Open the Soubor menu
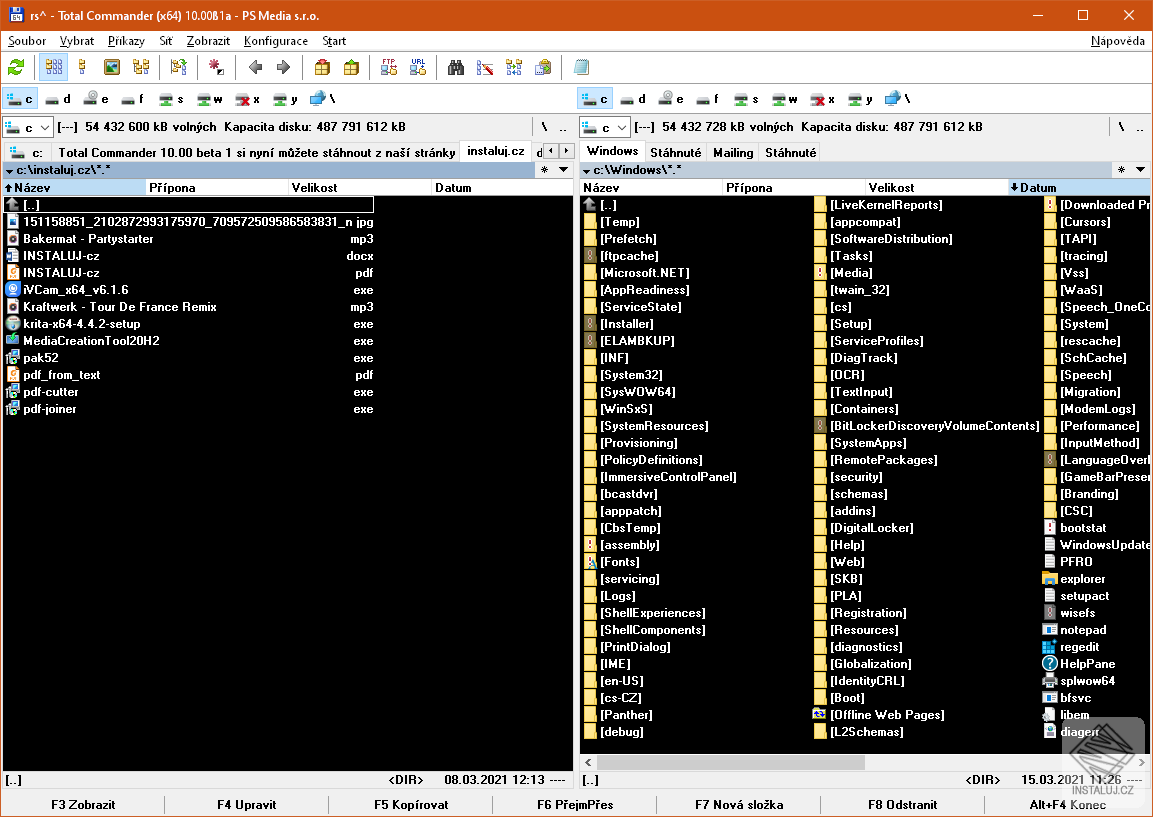 point(27,41)
